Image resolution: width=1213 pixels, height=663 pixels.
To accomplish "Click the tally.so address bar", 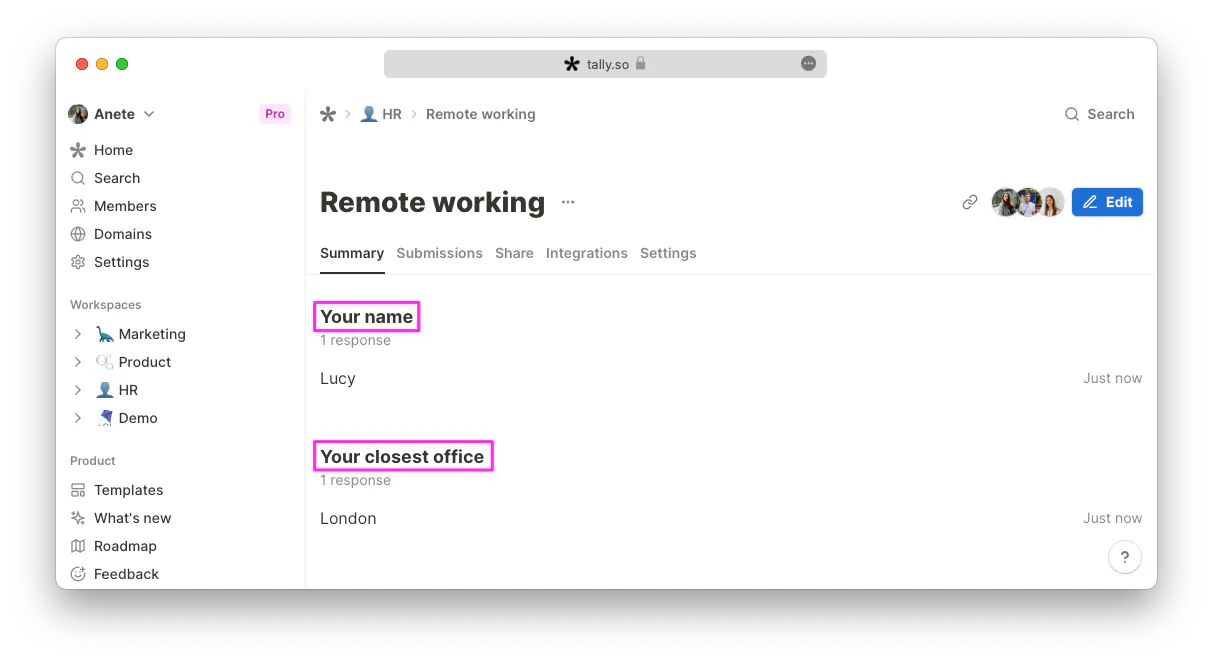I will click(x=605, y=64).
